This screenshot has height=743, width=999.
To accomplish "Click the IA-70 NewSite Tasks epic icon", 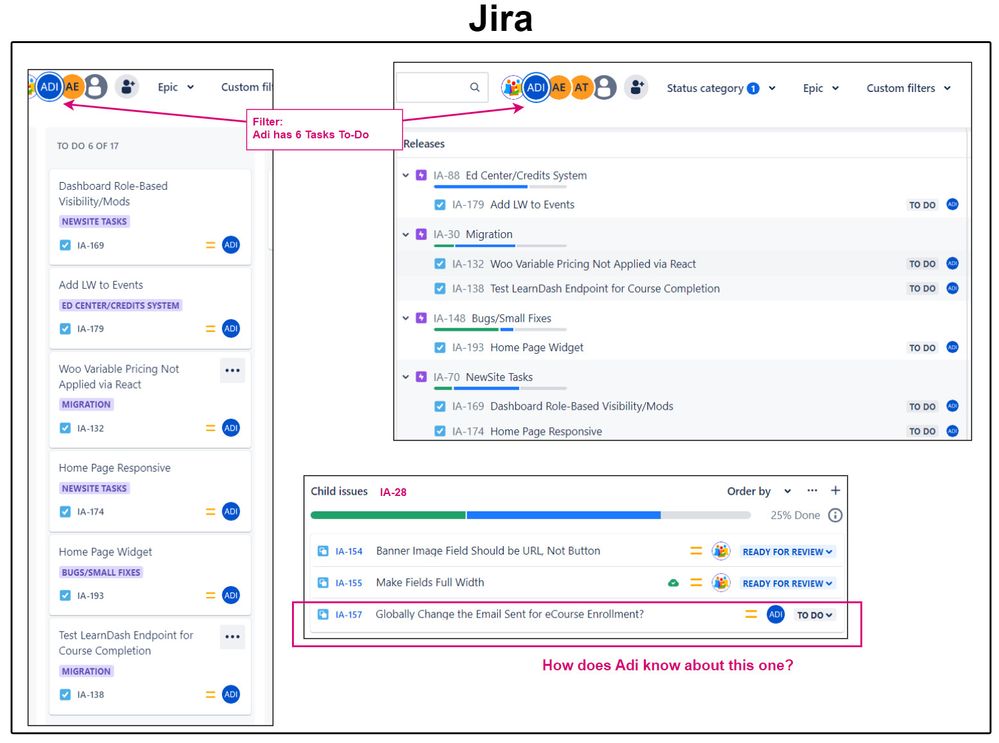I will pyautogui.click(x=421, y=377).
